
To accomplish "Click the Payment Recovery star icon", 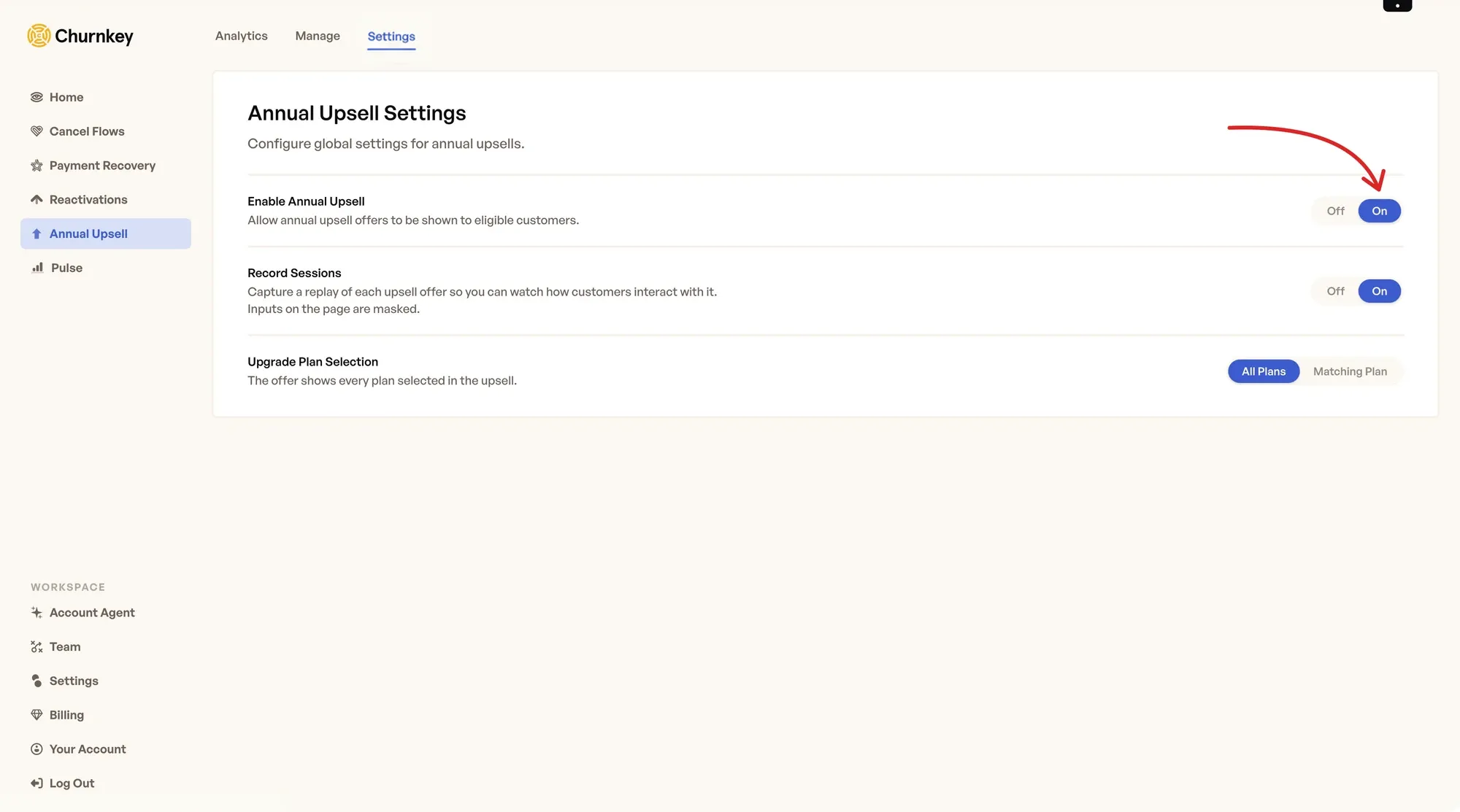I will click(36, 166).
